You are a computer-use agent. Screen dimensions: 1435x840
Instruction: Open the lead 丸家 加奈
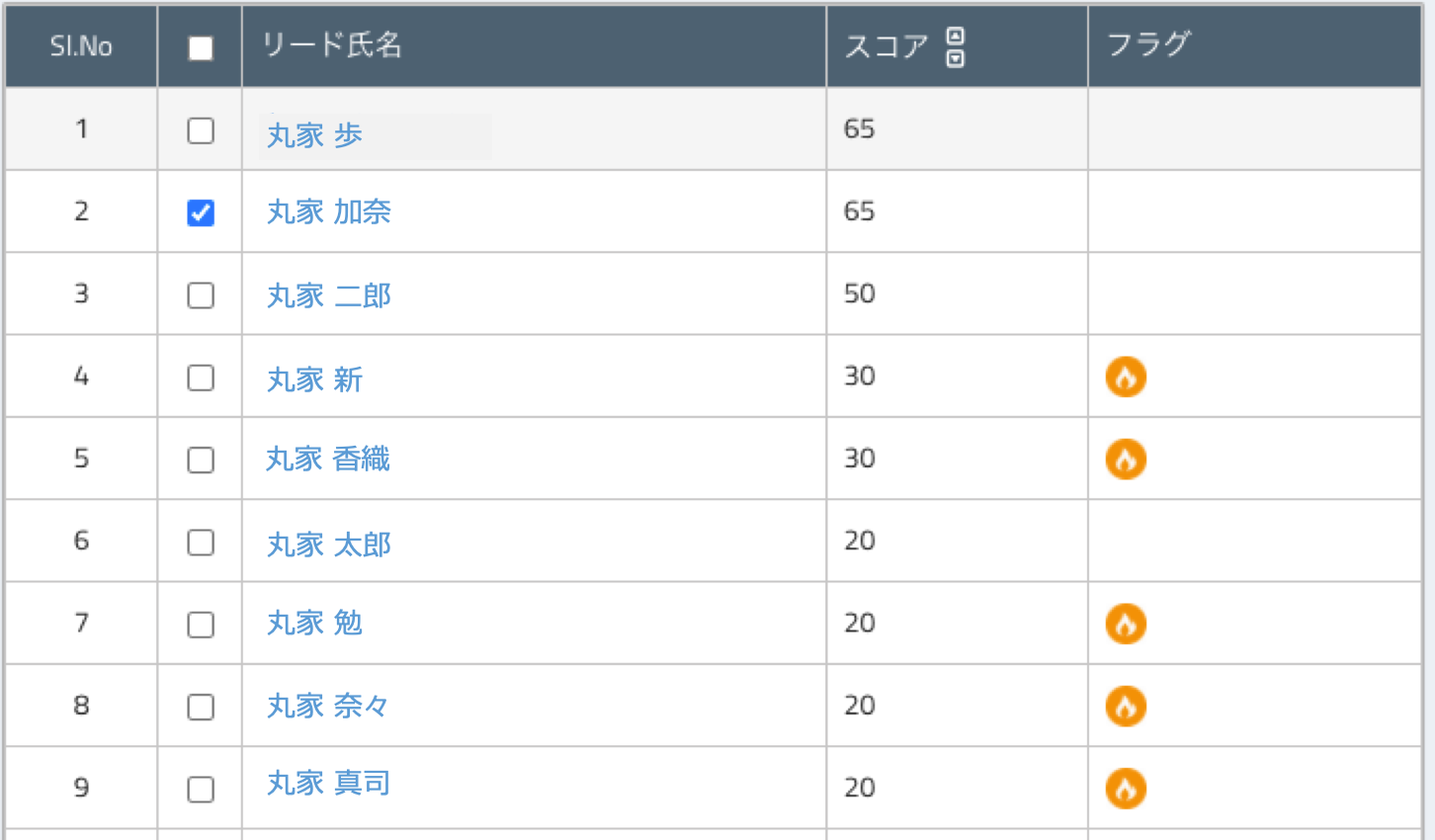coord(329,211)
